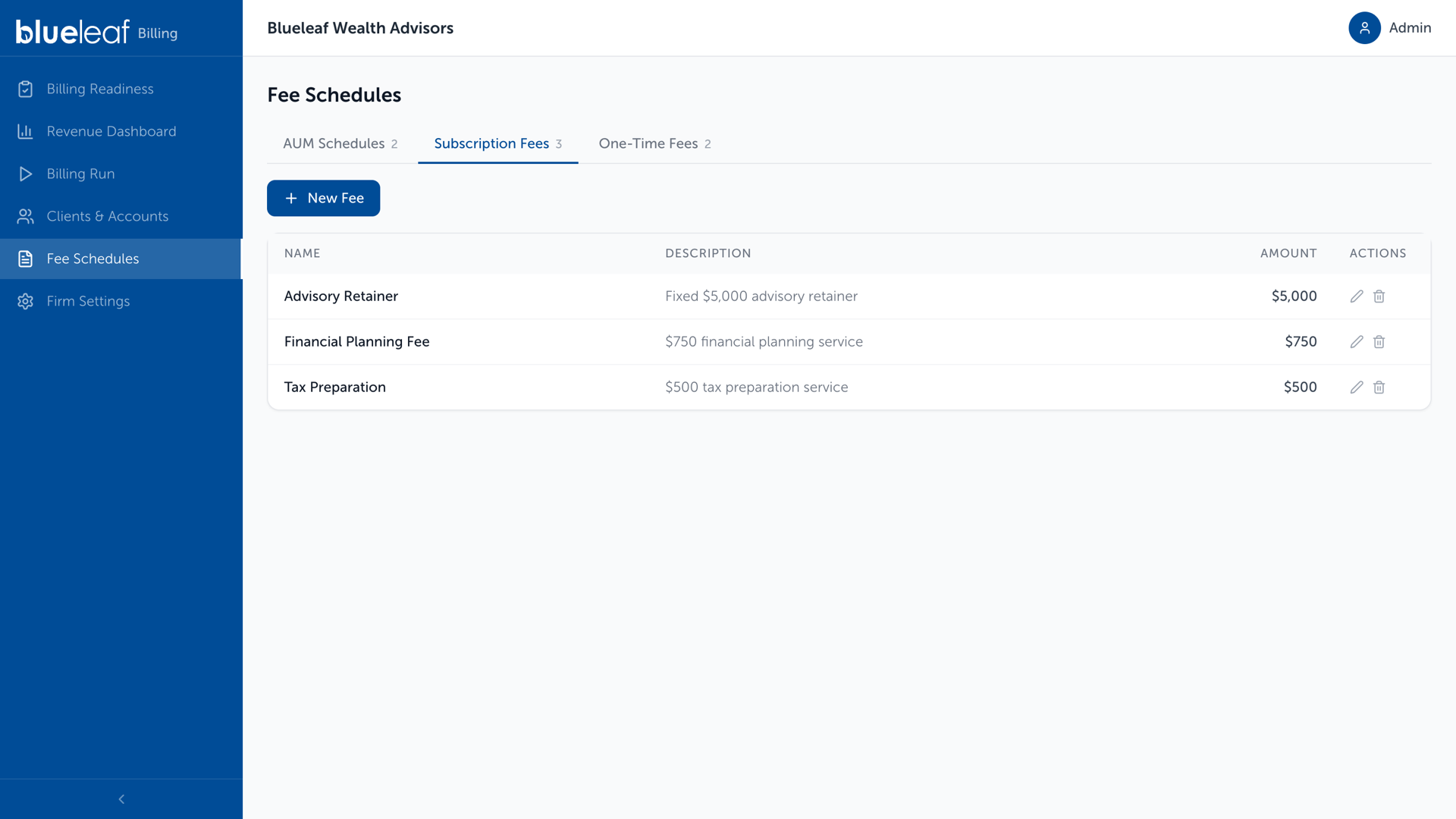Viewport: 1456px width, 819px height.
Task: Click the Firm Settings gear icon
Action: pos(25,301)
